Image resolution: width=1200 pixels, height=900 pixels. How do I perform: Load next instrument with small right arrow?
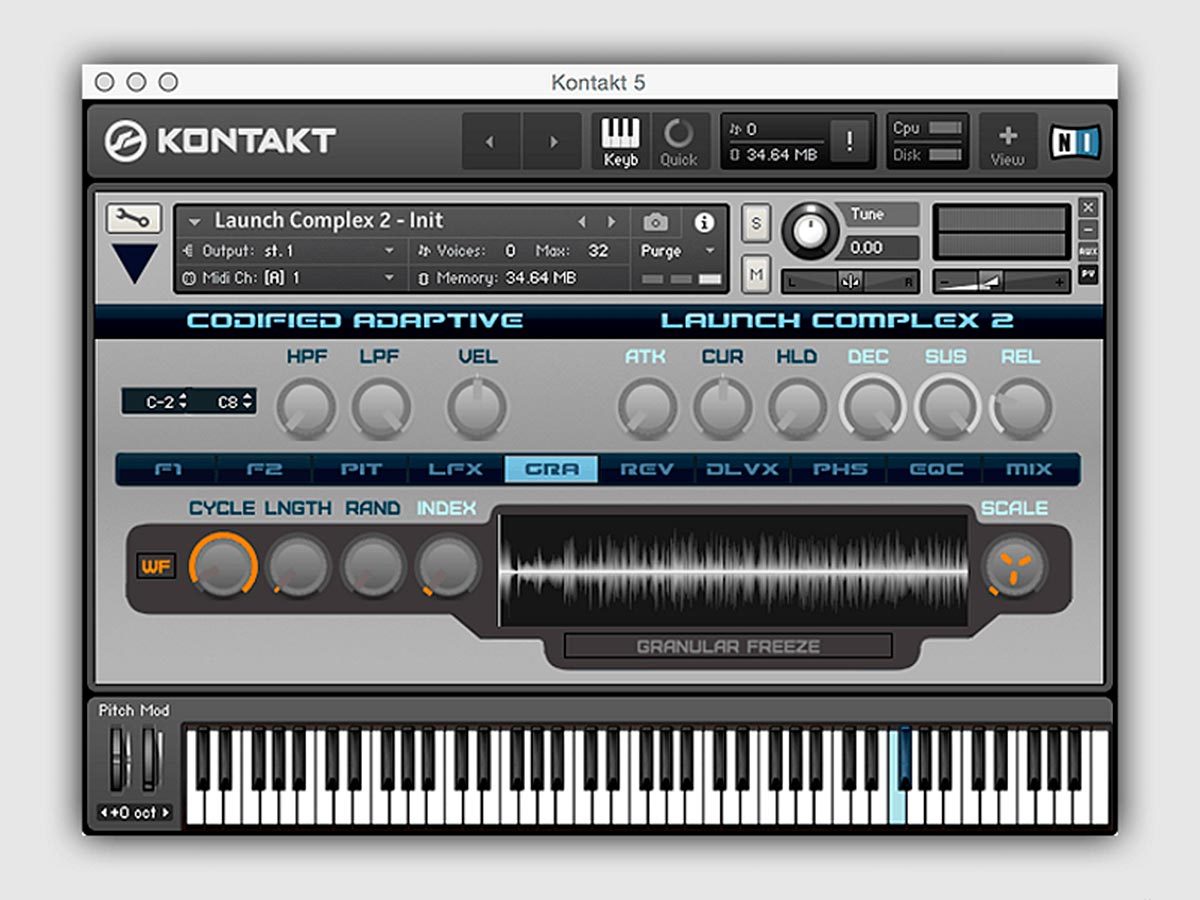click(612, 222)
